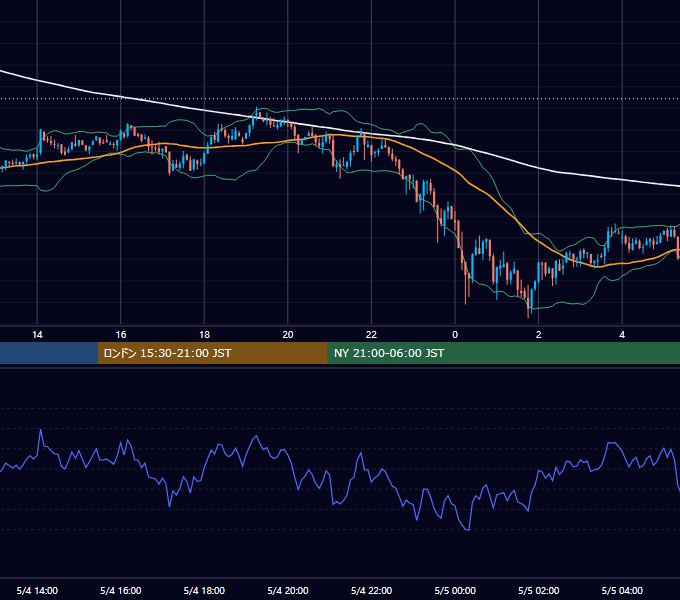
Task: Click the 5/5 04:00 time label
Action: (622, 590)
